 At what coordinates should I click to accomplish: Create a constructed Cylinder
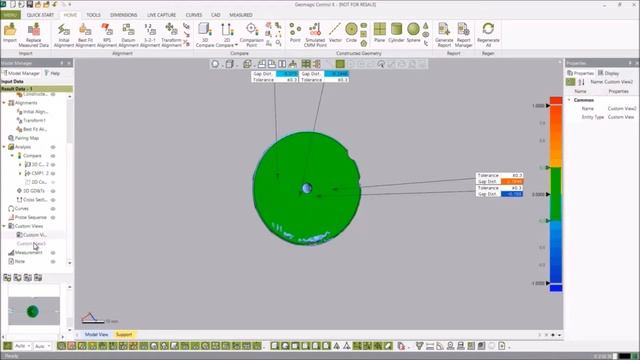pos(396,33)
